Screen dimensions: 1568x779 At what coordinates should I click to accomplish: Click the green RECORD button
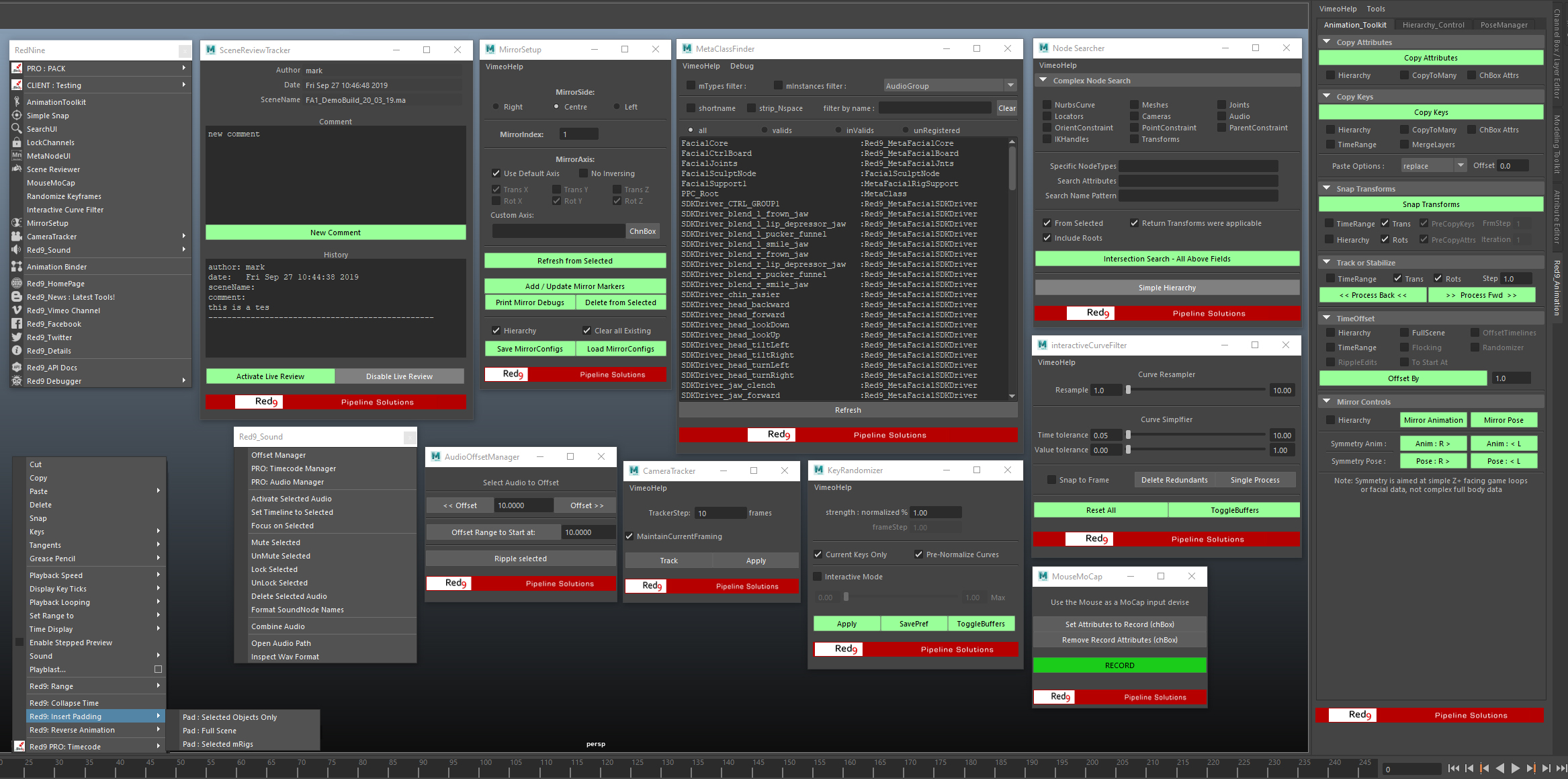pos(1119,665)
